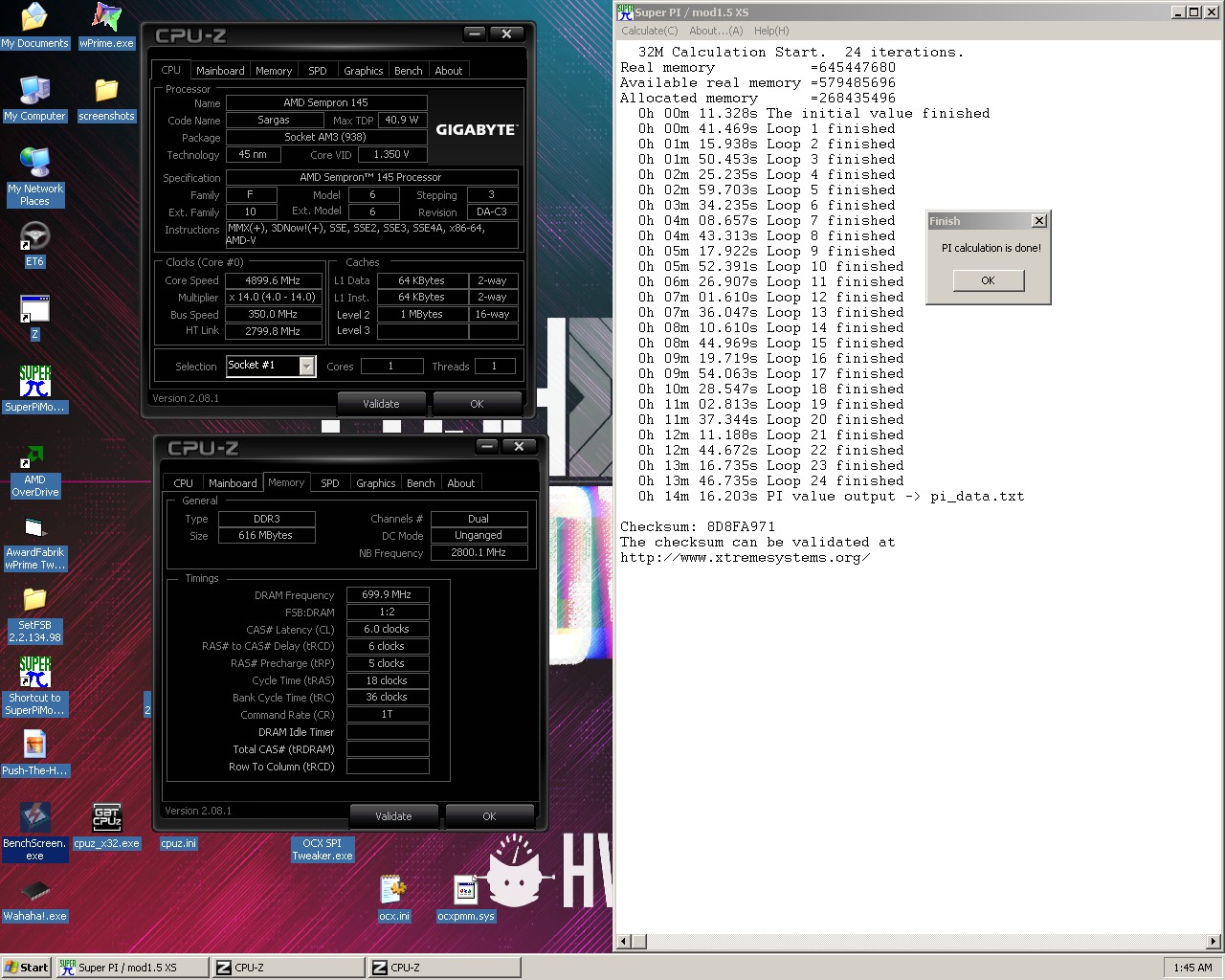The image size is (1225, 980).
Task: Expand the Socket #1 selection dropdown
Action: pos(307,366)
